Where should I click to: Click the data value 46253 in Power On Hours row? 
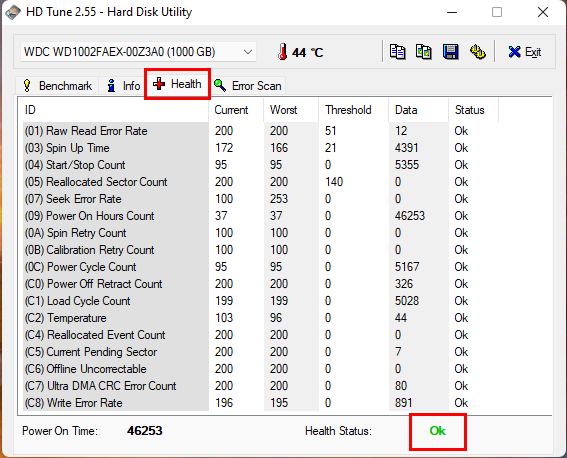(410, 216)
